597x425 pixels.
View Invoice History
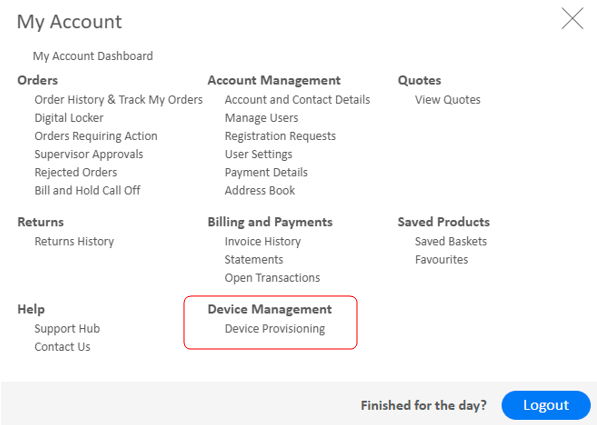pos(263,241)
